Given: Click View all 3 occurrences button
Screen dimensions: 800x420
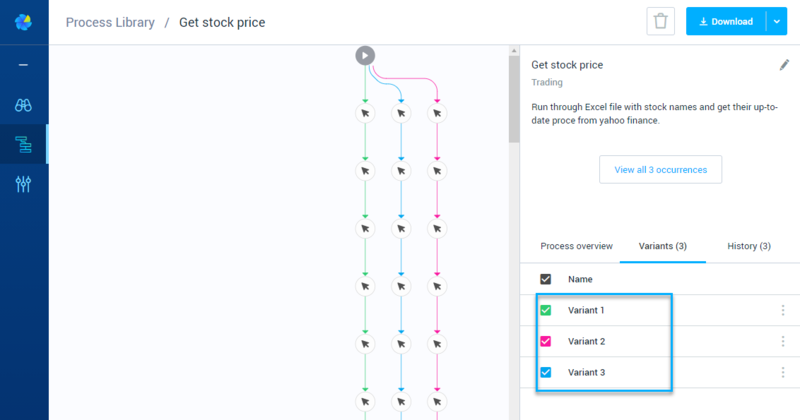Looking at the screenshot, I should pyautogui.click(x=660, y=169).
